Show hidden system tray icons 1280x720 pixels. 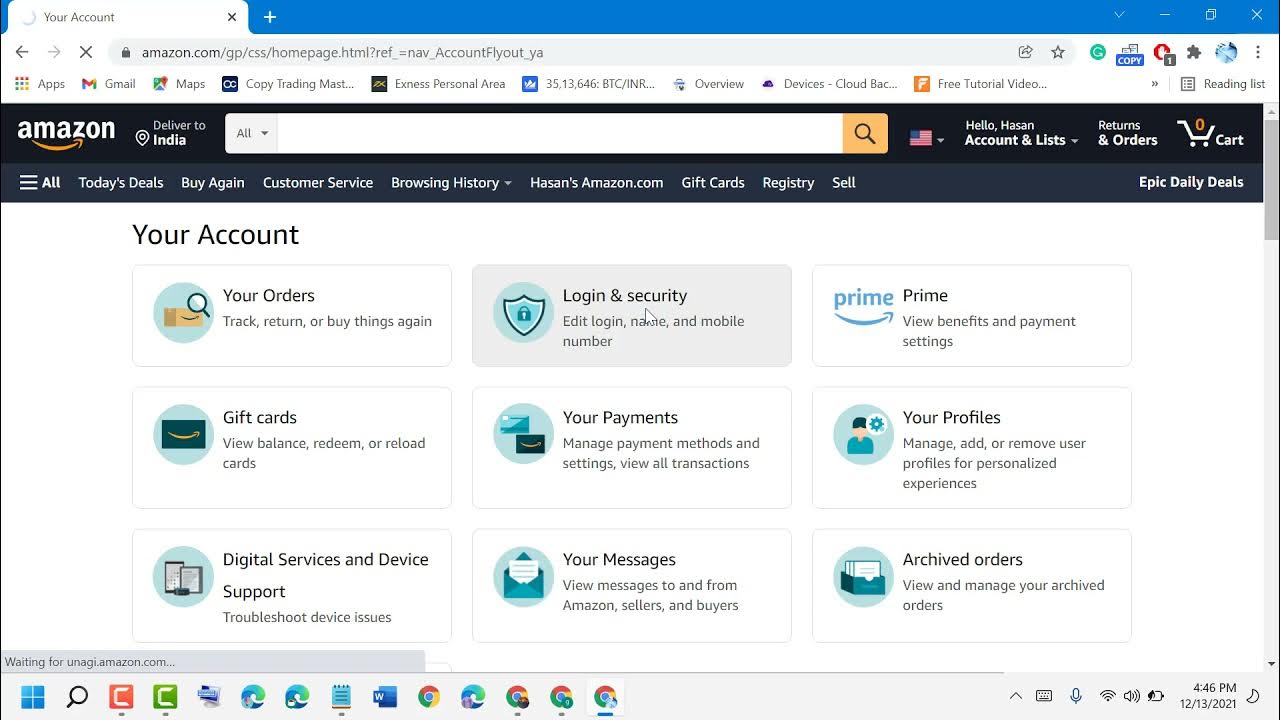1016,696
